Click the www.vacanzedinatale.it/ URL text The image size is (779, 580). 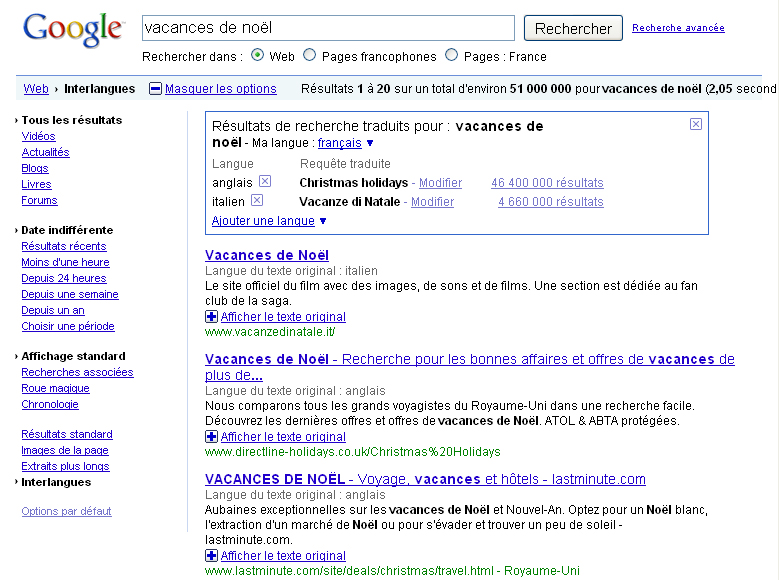[270, 332]
